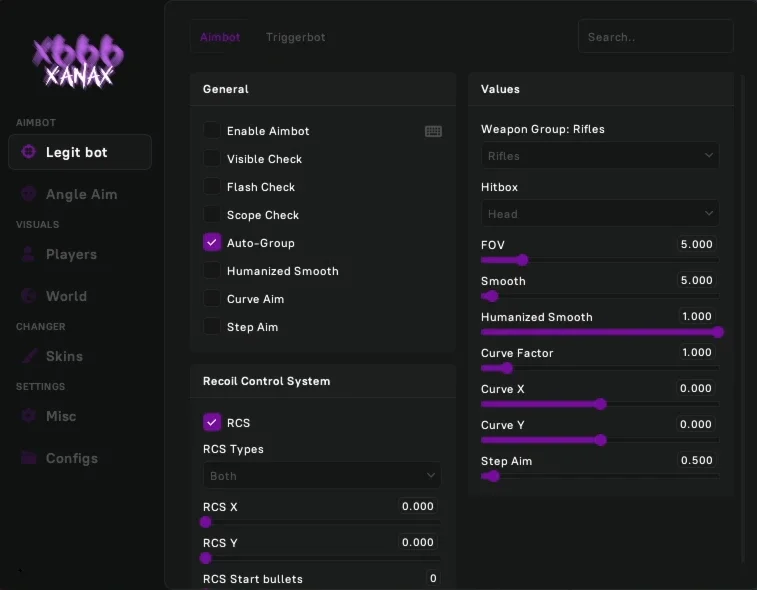The height and width of the screenshot is (590, 757).
Task: Click the FOV slider handle
Action: click(522, 260)
